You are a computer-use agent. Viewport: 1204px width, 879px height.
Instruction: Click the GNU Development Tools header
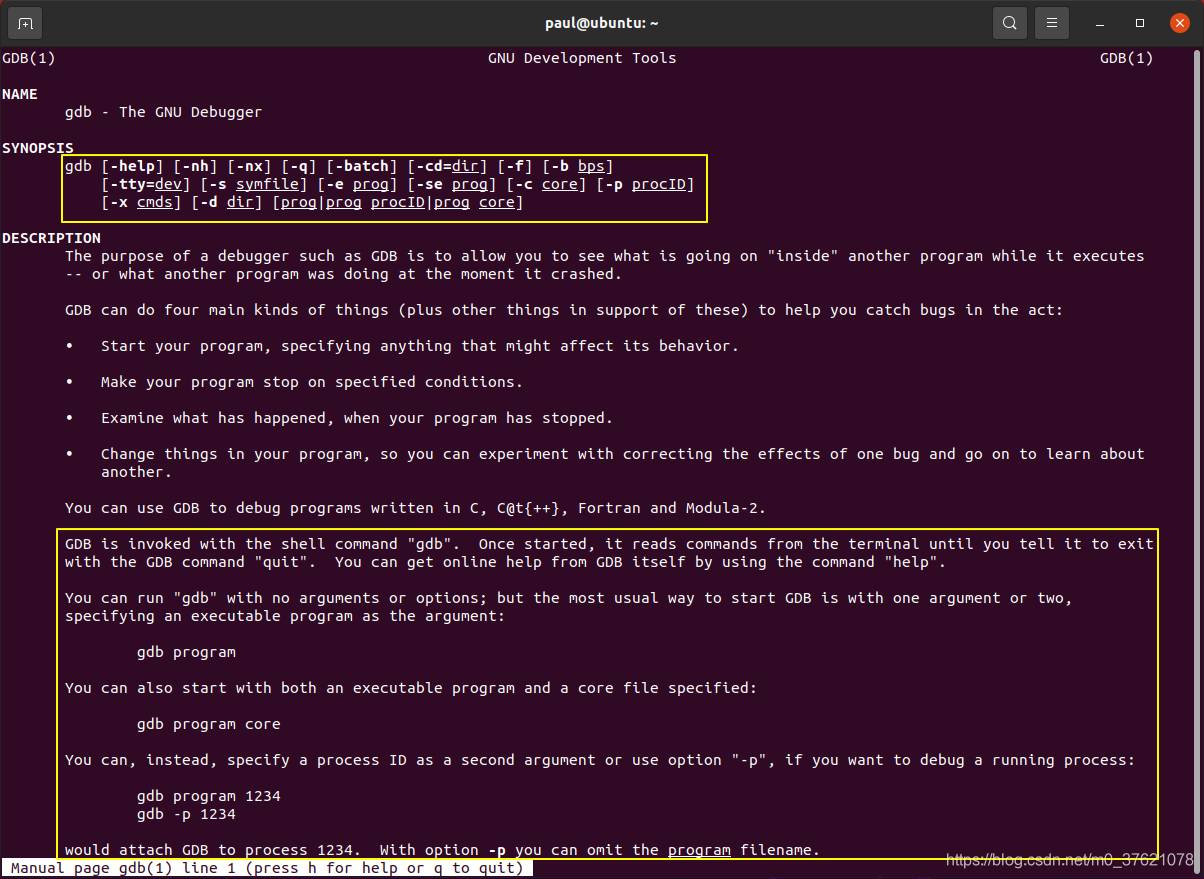point(582,58)
